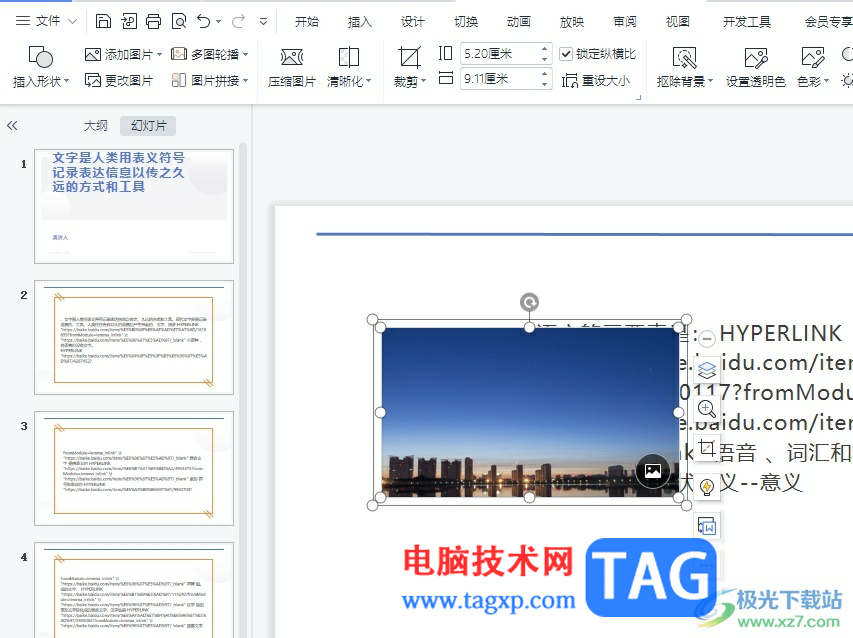
Task: Click the Undo arrow icon
Action: click(x=203, y=21)
